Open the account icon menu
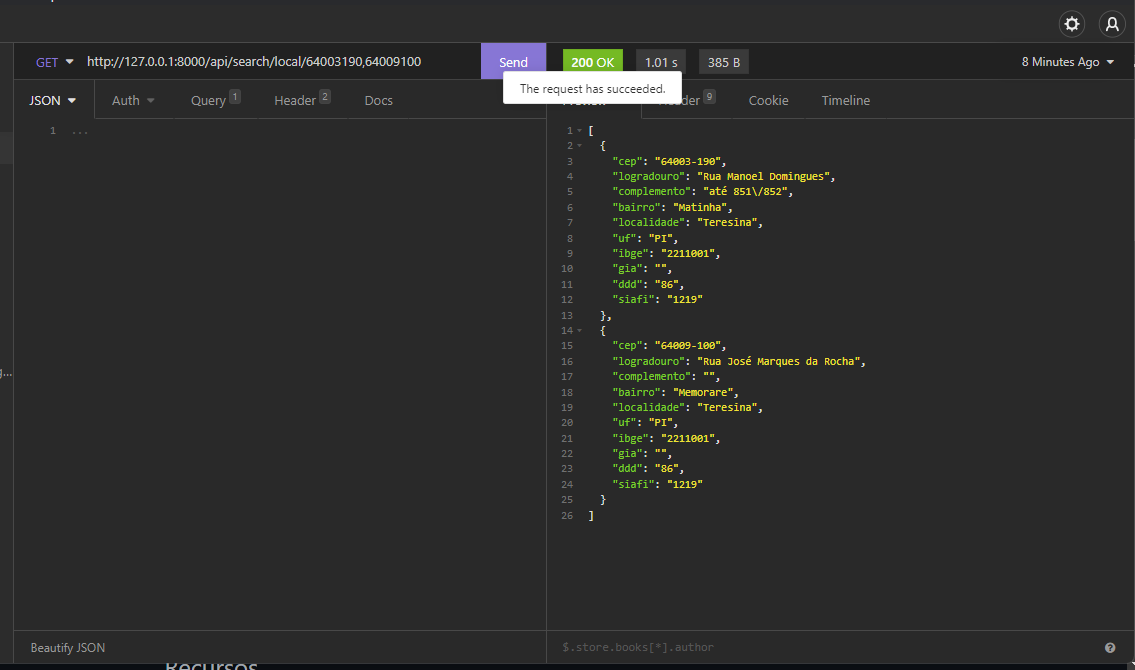 click(1112, 24)
